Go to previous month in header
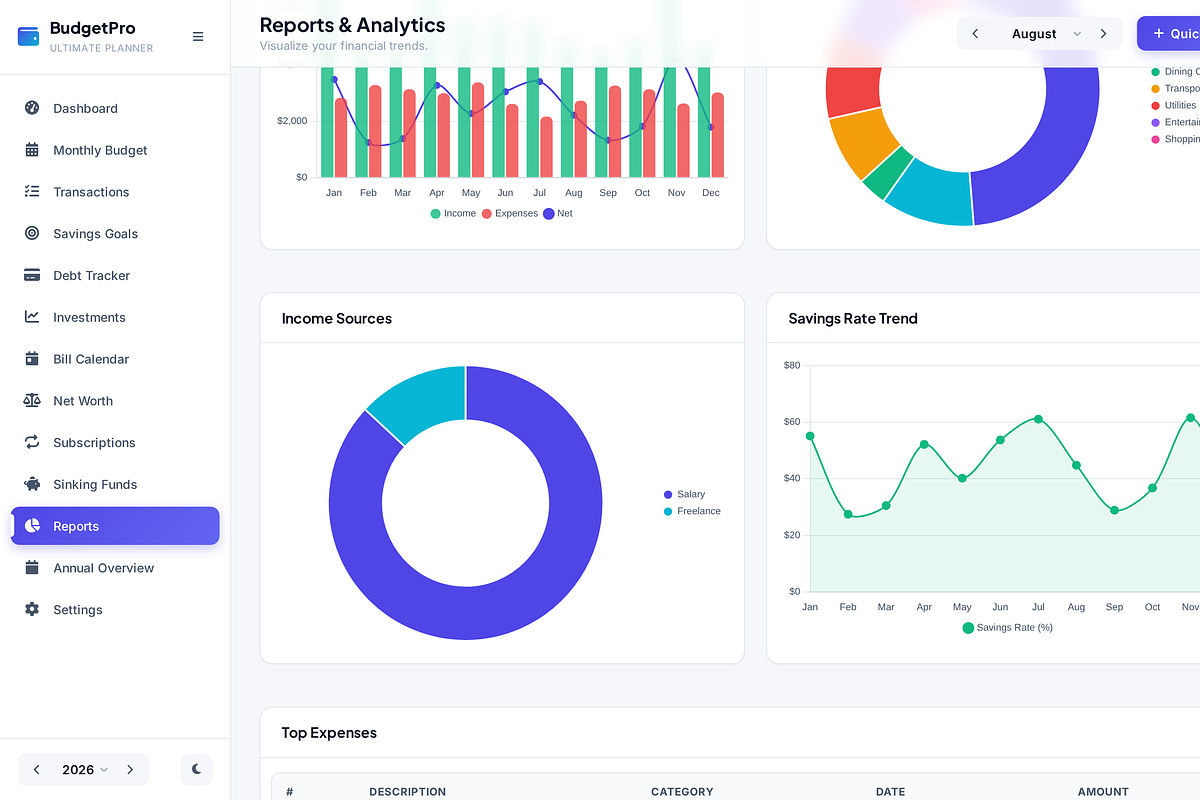Image resolution: width=1200 pixels, height=800 pixels. (x=975, y=34)
